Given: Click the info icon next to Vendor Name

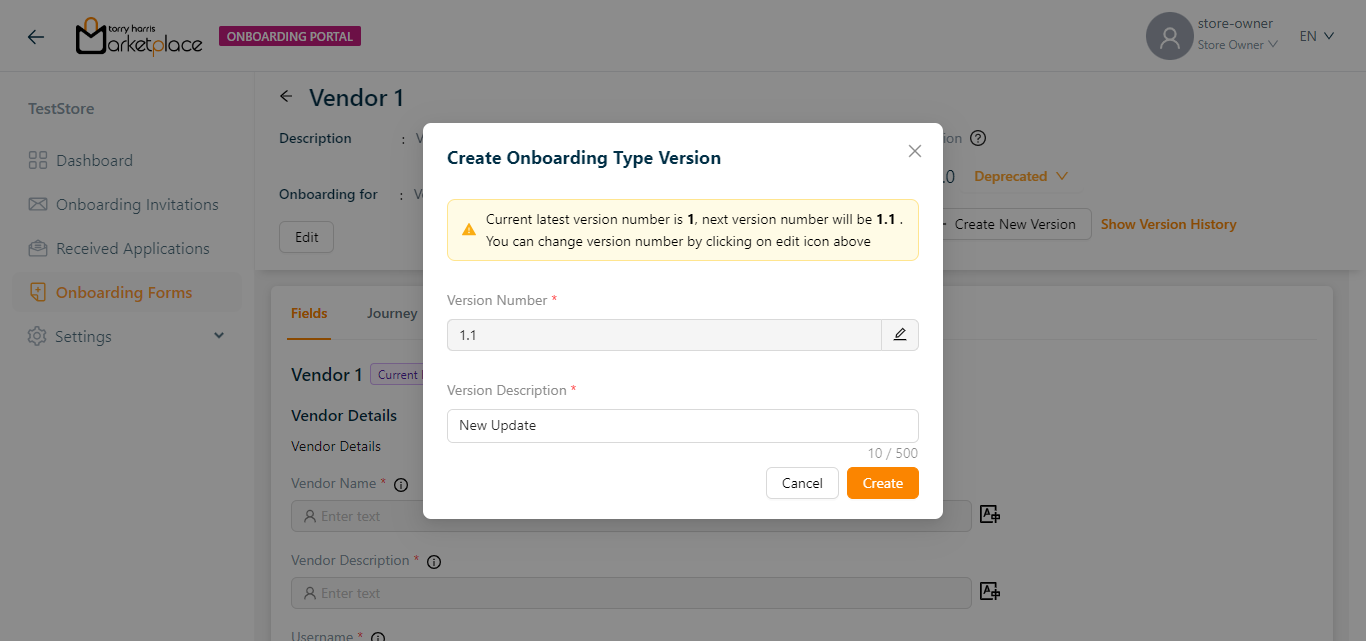Looking at the screenshot, I should point(401,485).
